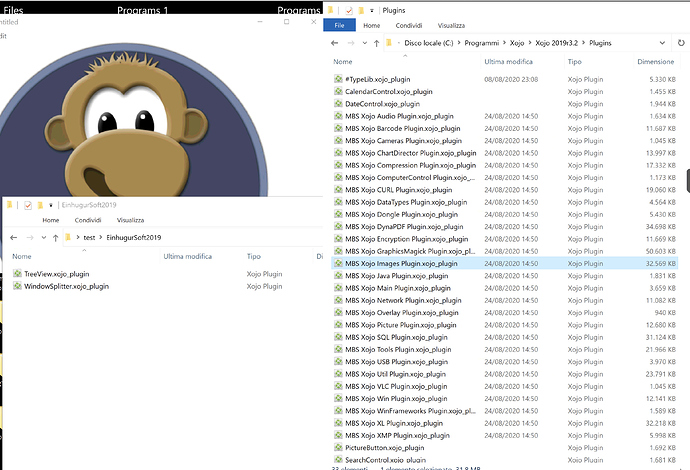Click the PictureButton.xojo_plugin file icon
The image size is (690, 470).
point(338,448)
